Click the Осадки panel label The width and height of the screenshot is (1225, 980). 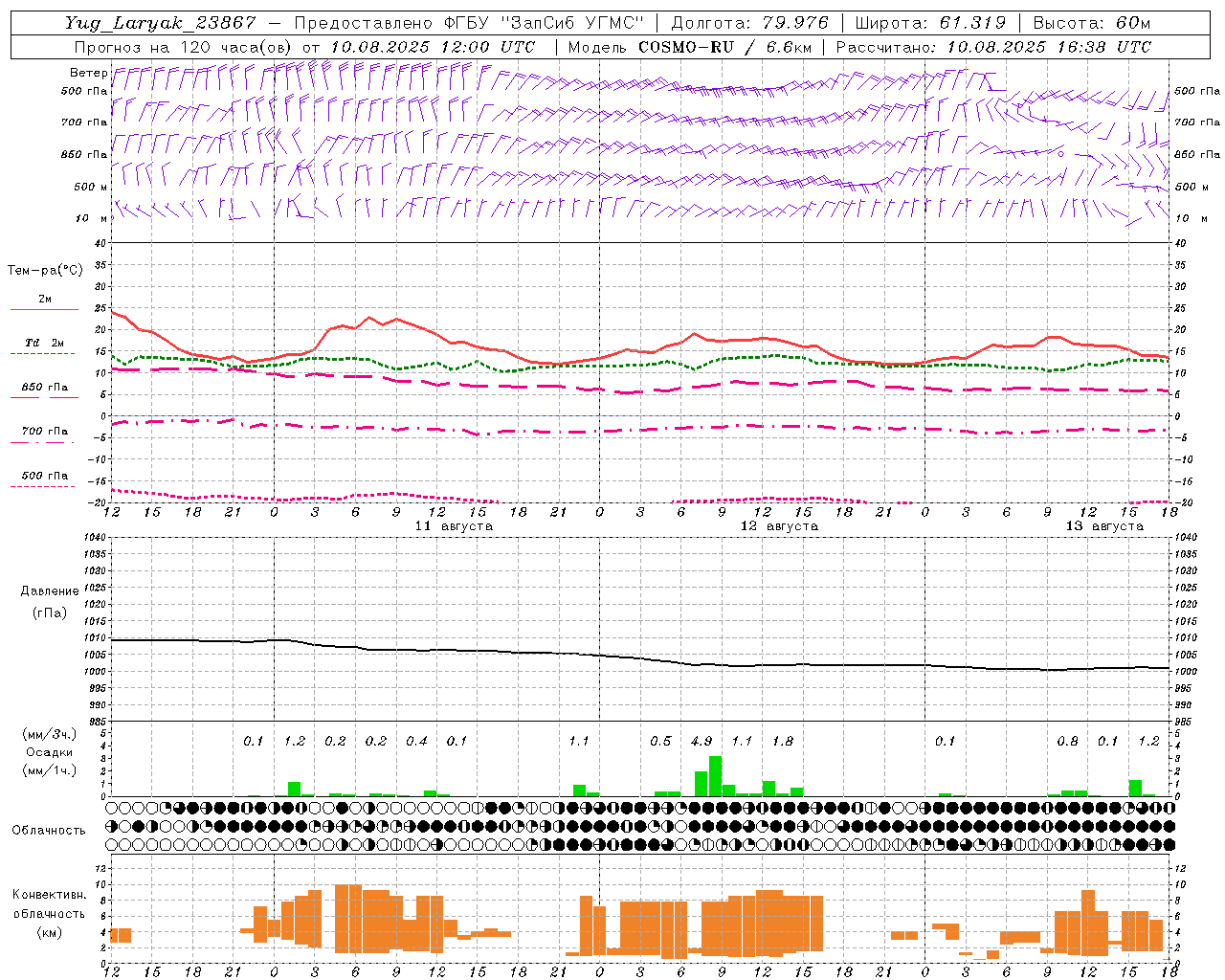49,752
